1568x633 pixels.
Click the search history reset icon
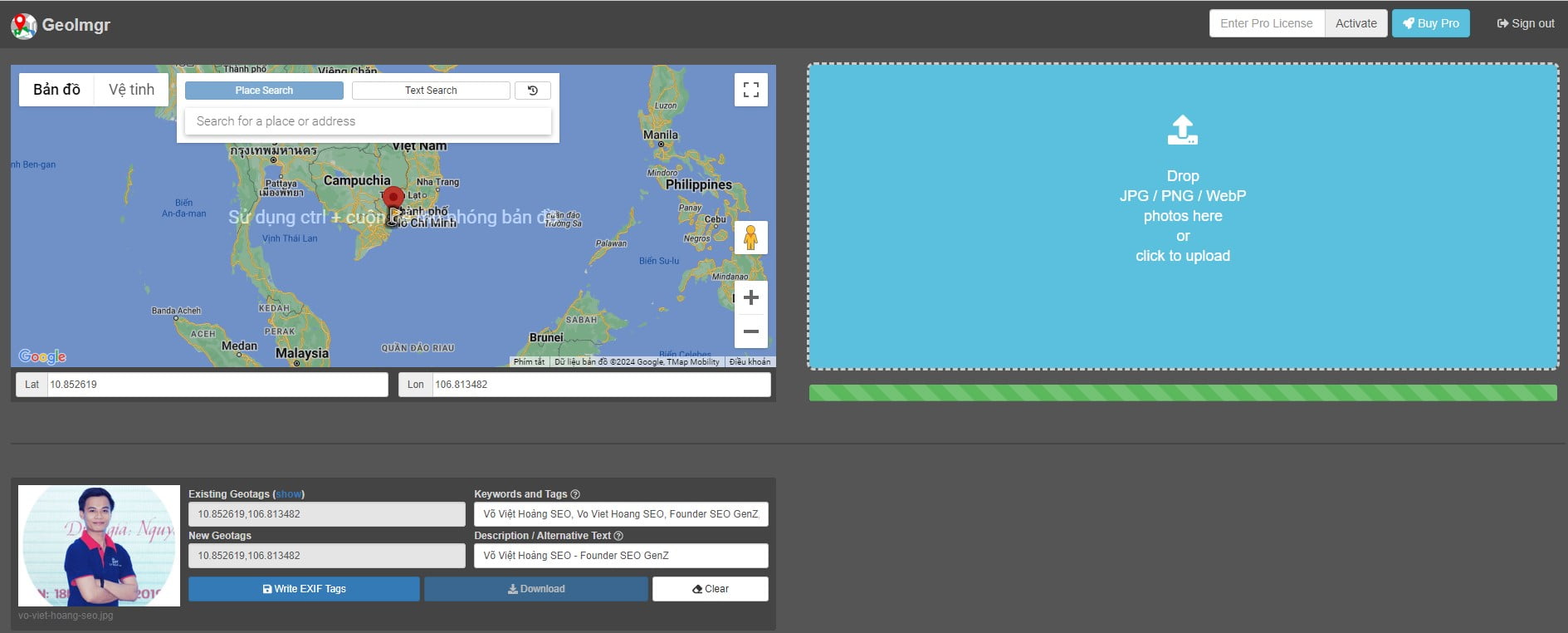coord(533,91)
